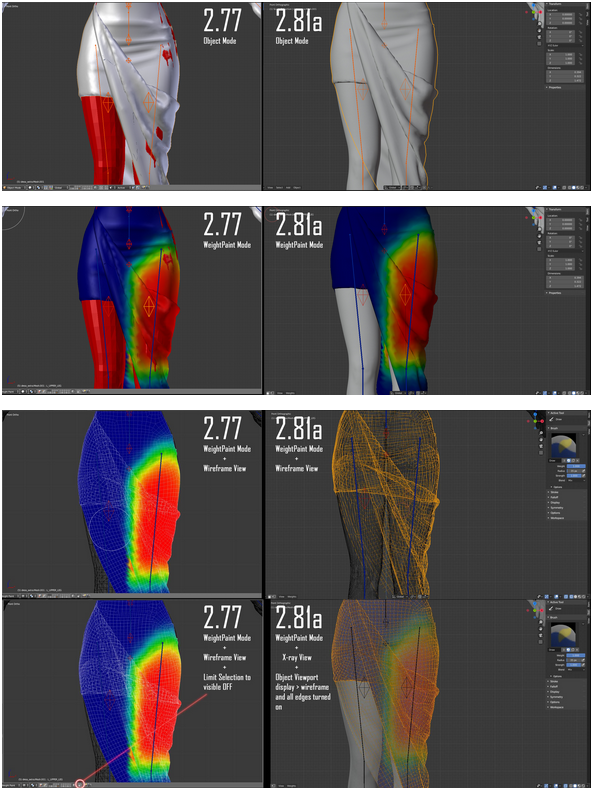Click the zoom magnifier icon in the top 2.81a viewport

539,24
